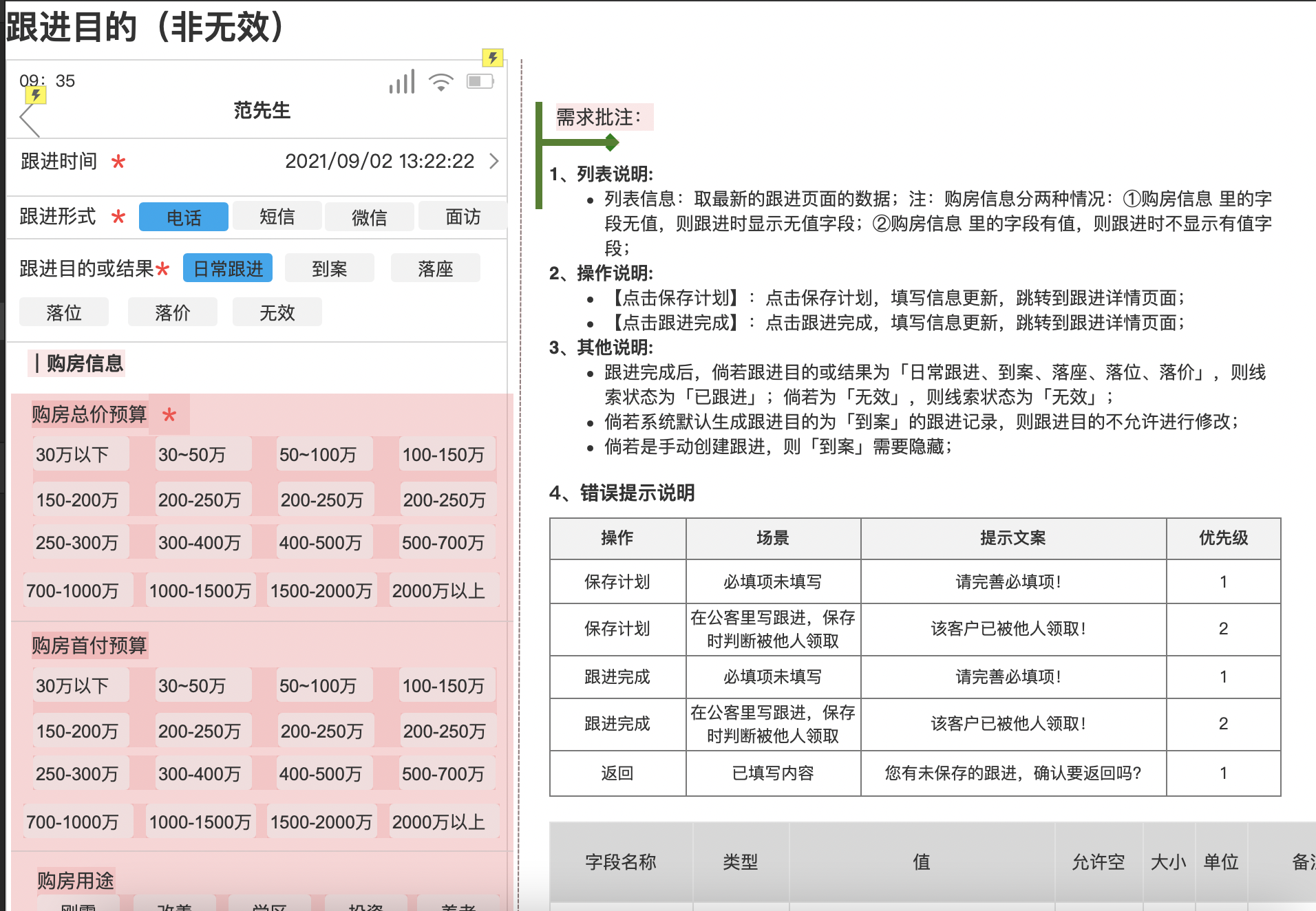The image size is (1316, 911).
Task: Click the 优先级 table header
Action: coord(1223,538)
